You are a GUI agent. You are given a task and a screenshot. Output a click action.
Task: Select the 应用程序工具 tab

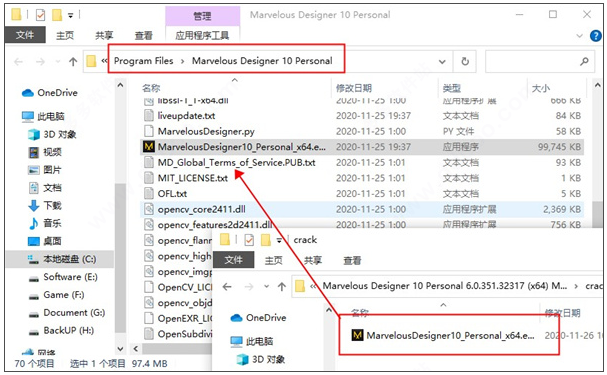coord(202,35)
